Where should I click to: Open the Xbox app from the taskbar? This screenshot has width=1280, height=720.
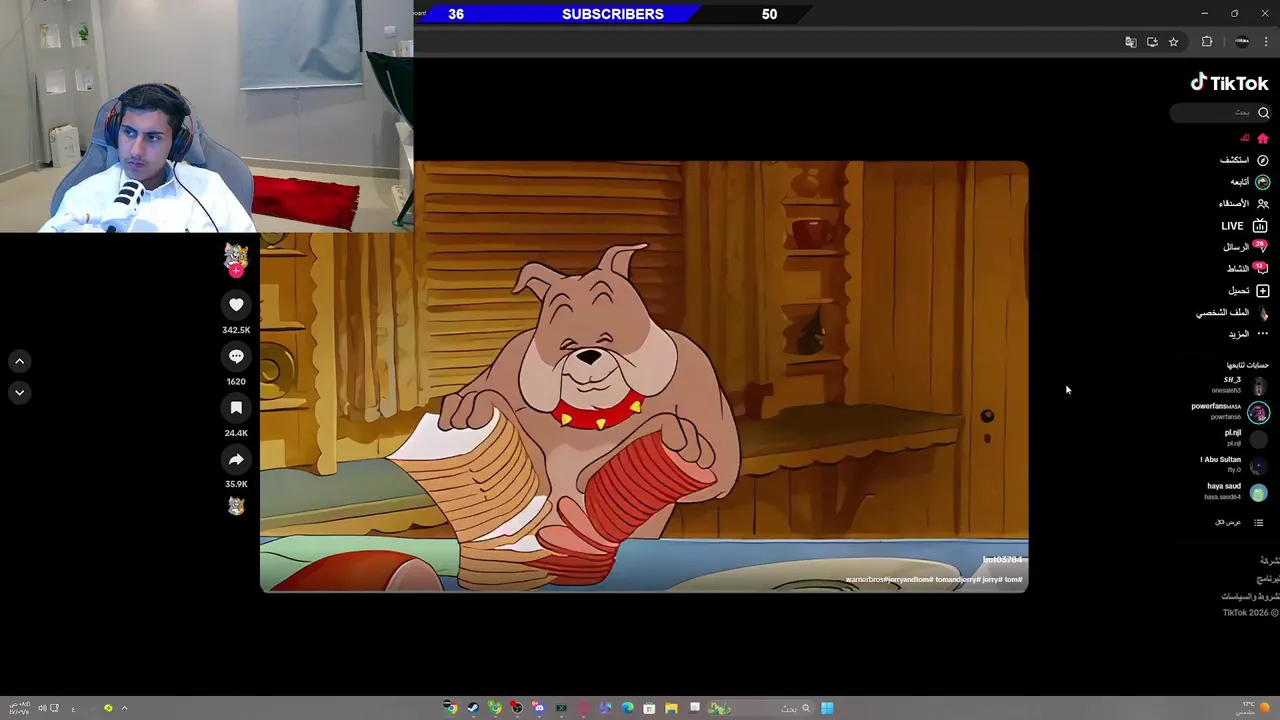pyautogui.click(x=561, y=708)
